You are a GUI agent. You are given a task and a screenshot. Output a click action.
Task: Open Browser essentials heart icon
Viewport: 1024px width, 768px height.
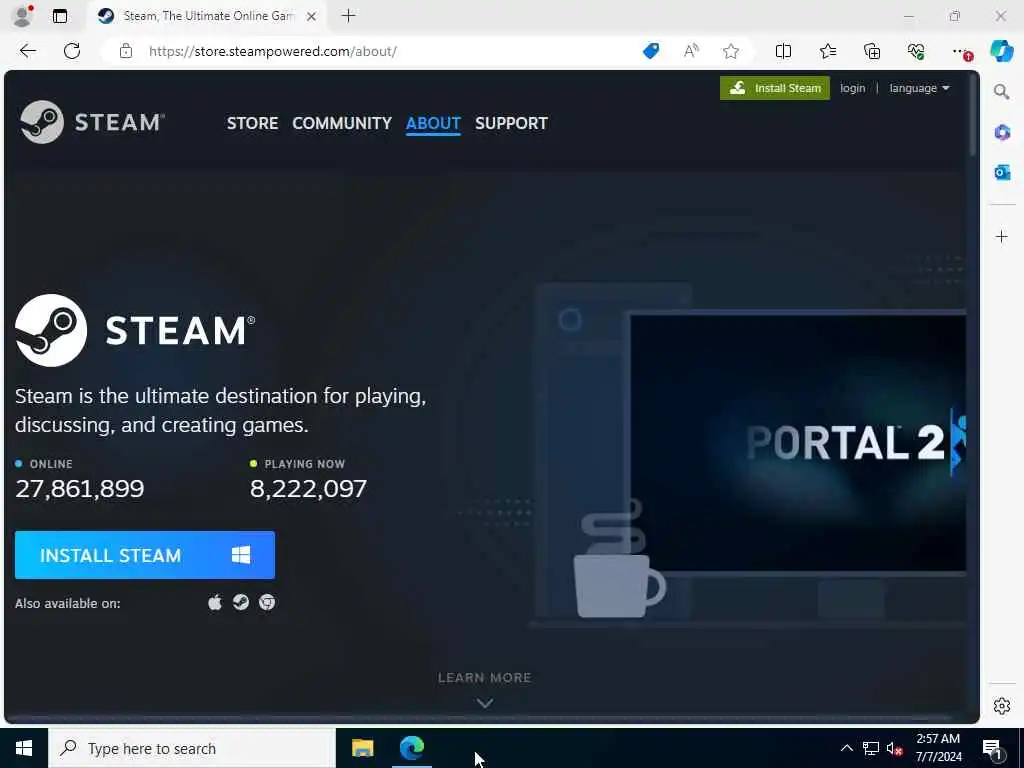[916, 51]
